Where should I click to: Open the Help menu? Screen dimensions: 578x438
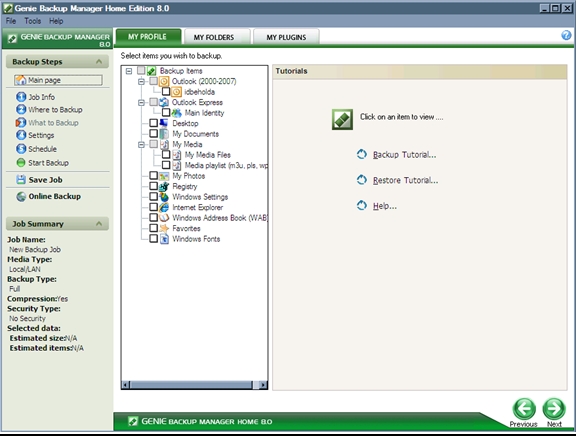tap(56, 21)
